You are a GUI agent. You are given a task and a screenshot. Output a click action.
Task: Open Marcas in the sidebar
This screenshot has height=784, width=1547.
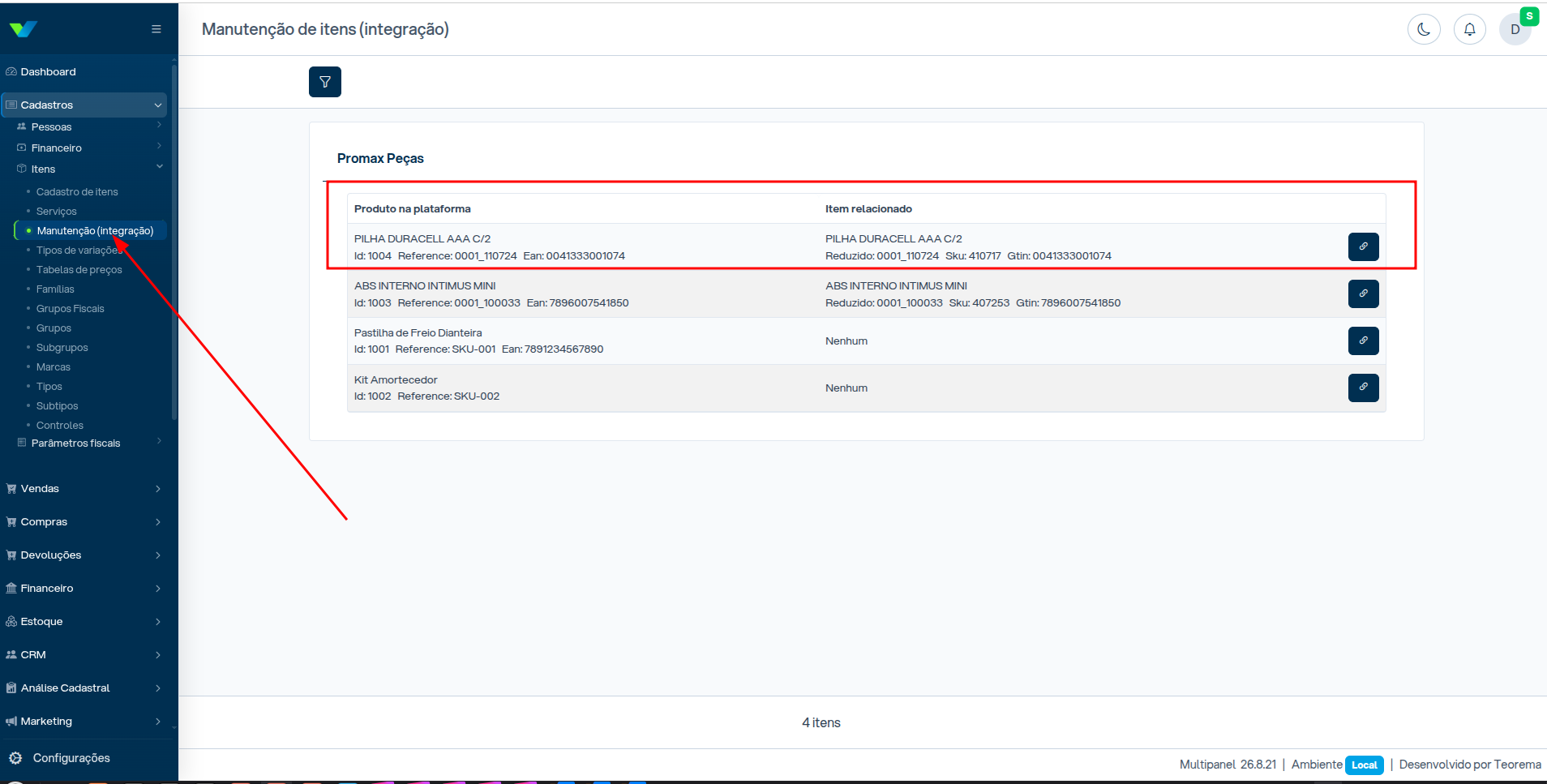54,367
